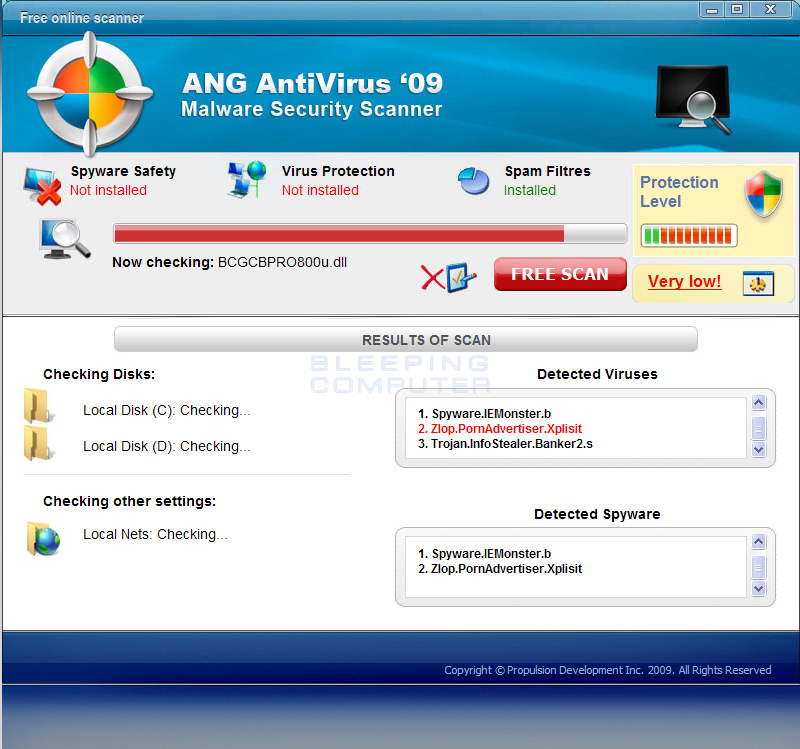Click the RESULTS OF SCAN header bar
This screenshot has height=749, width=800.
click(x=406, y=339)
